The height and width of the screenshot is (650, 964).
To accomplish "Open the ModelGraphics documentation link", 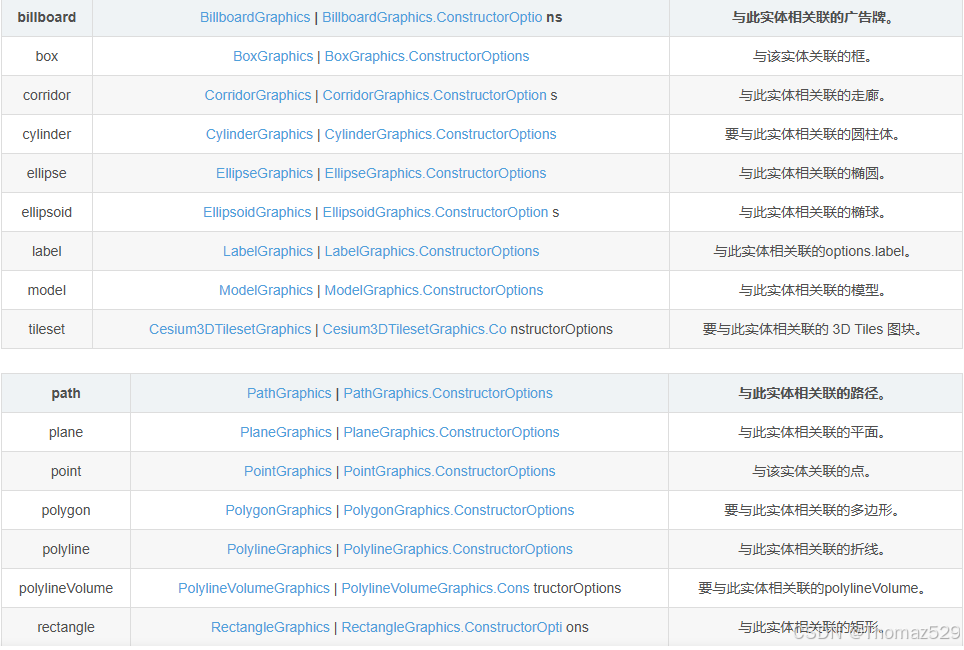I will [266, 290].
